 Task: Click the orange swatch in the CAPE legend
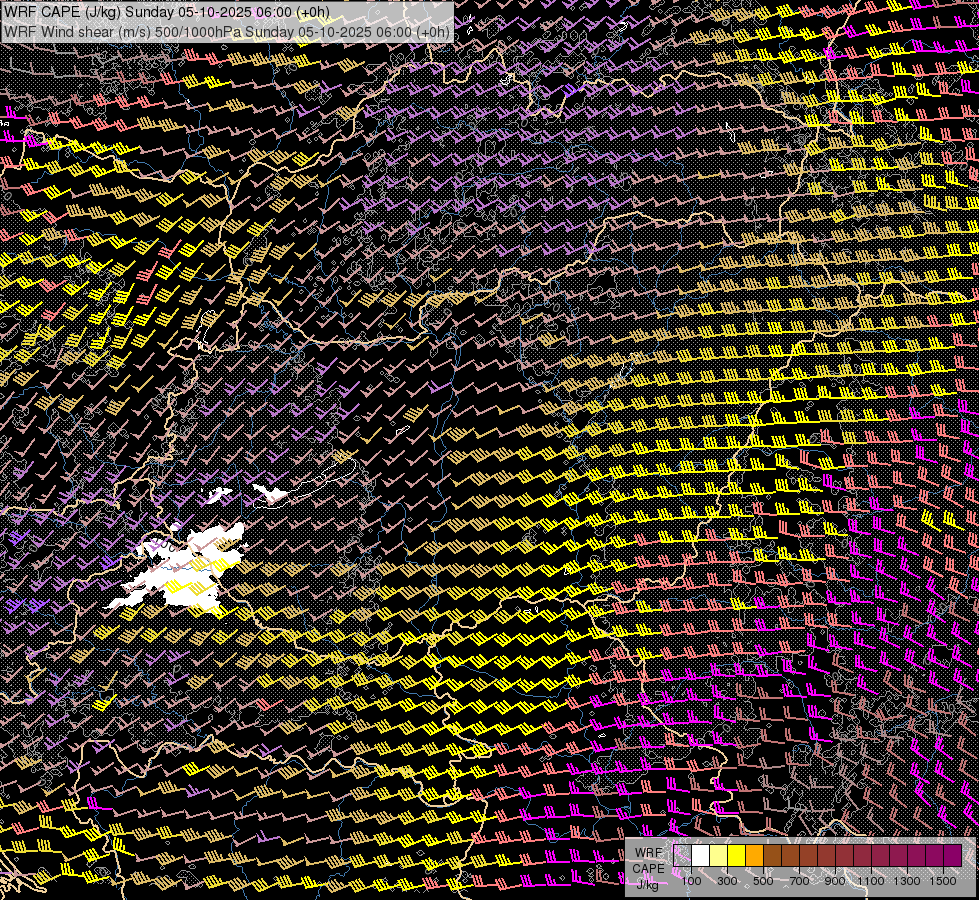755,855
